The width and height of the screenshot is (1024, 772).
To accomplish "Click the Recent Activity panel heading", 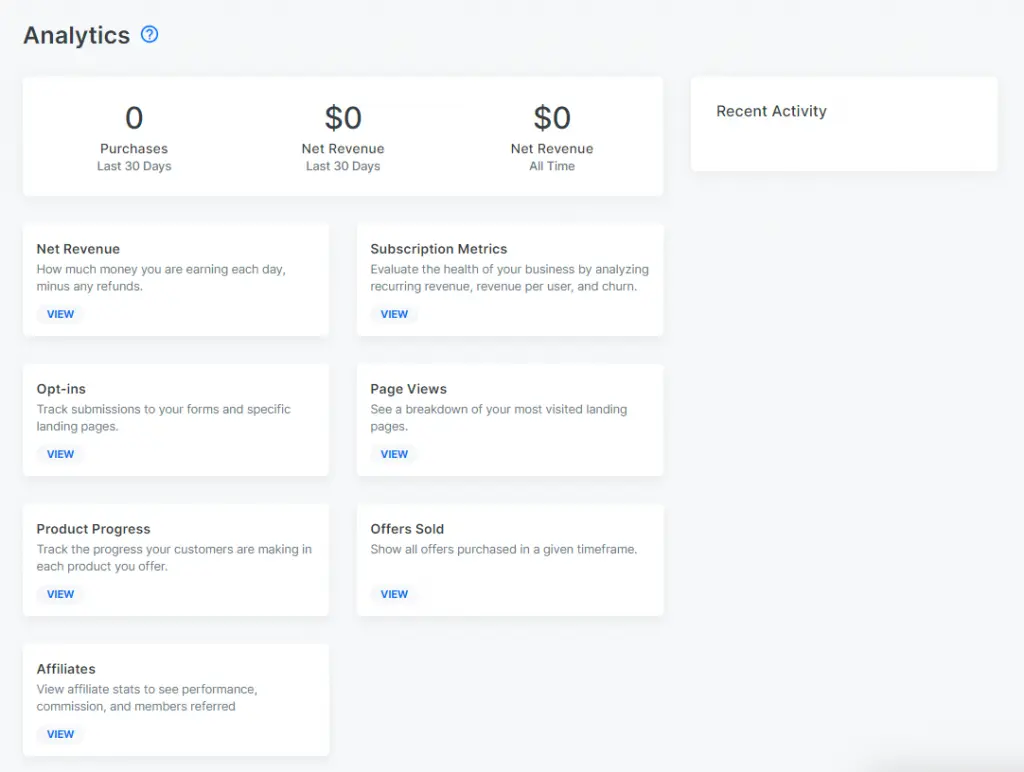I will tap(771, 111).
